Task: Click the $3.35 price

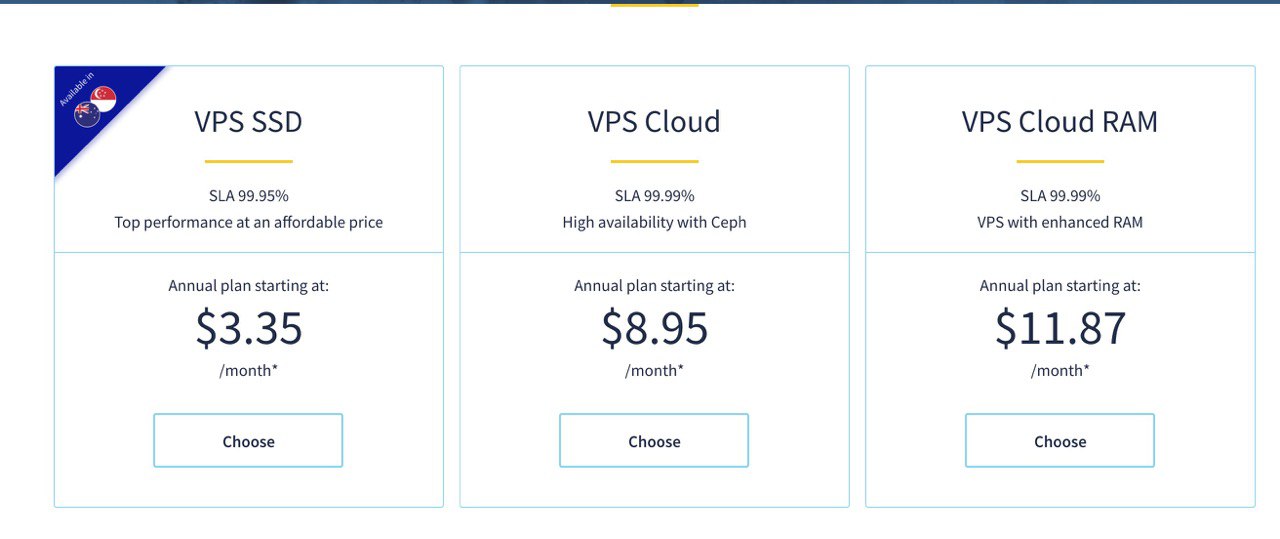Action: click(x=249, y=328)
